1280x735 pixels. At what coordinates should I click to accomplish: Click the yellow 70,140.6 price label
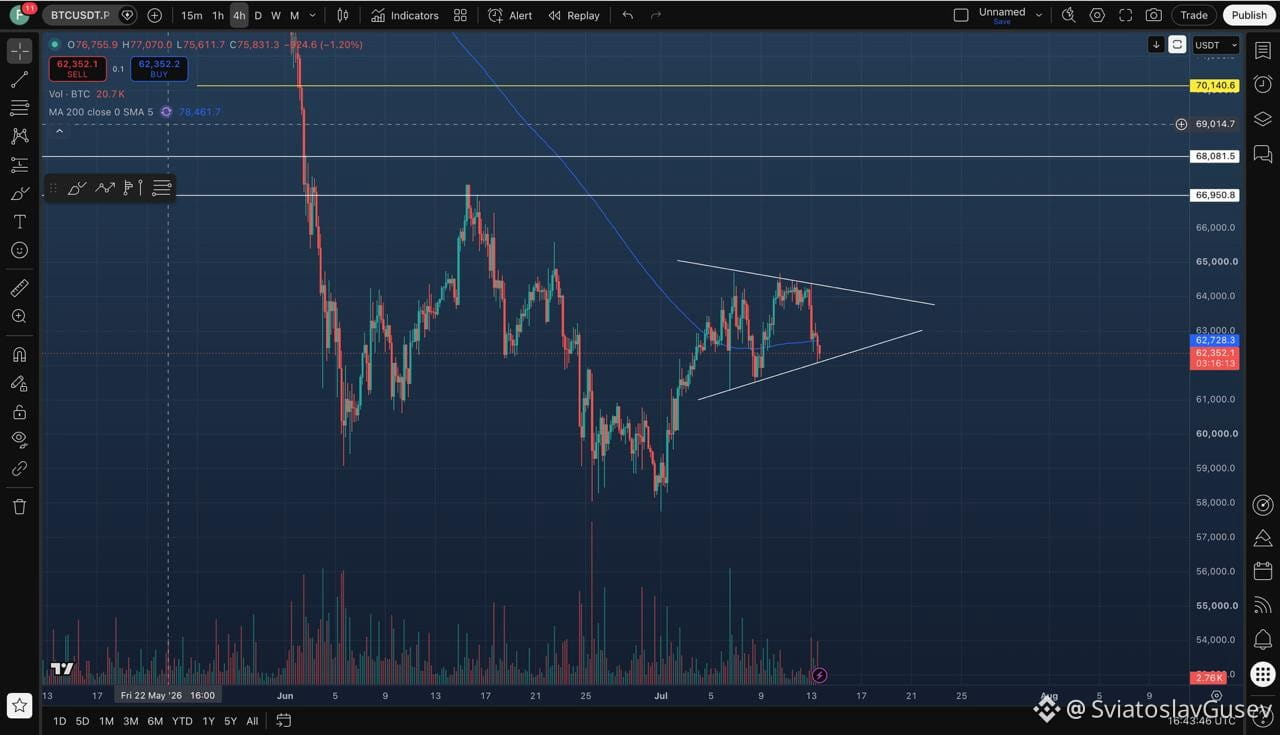point(1215,86)
